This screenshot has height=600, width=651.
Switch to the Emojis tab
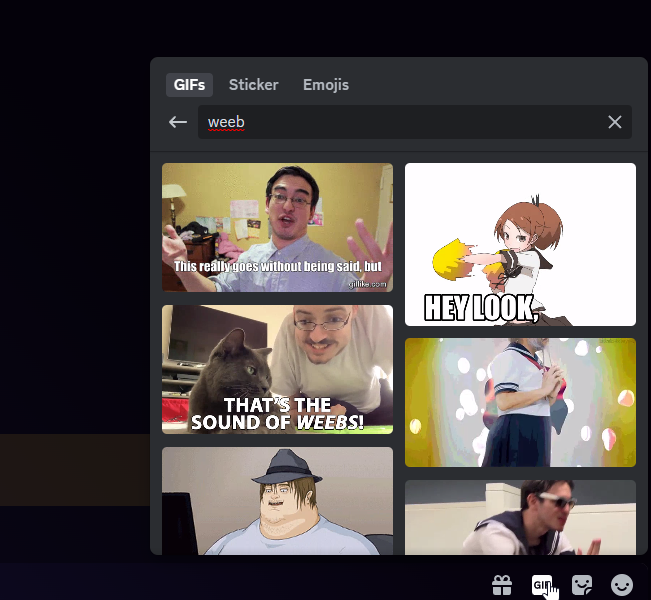[326, 85]
